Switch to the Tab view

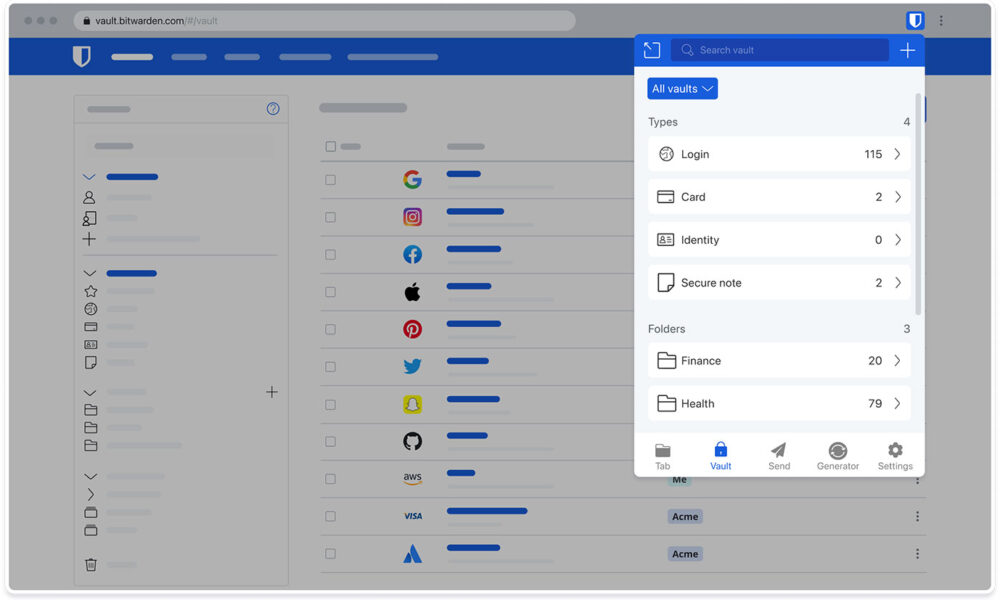[663, 456]
